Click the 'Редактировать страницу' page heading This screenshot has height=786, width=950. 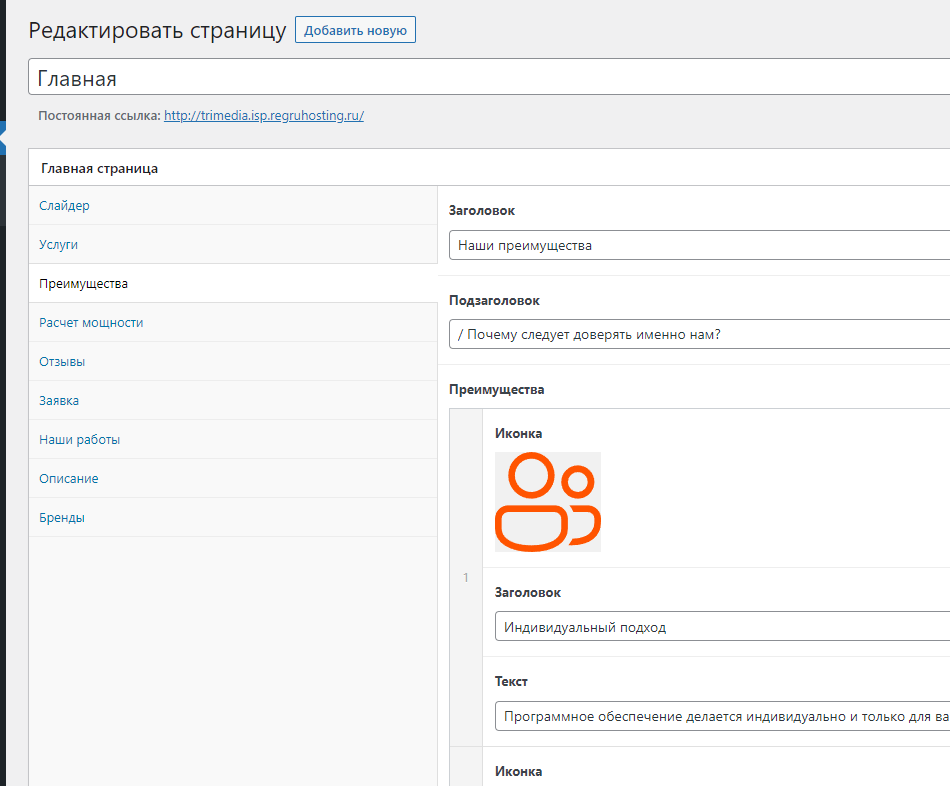pyautogui.click(x=157, y=30)
